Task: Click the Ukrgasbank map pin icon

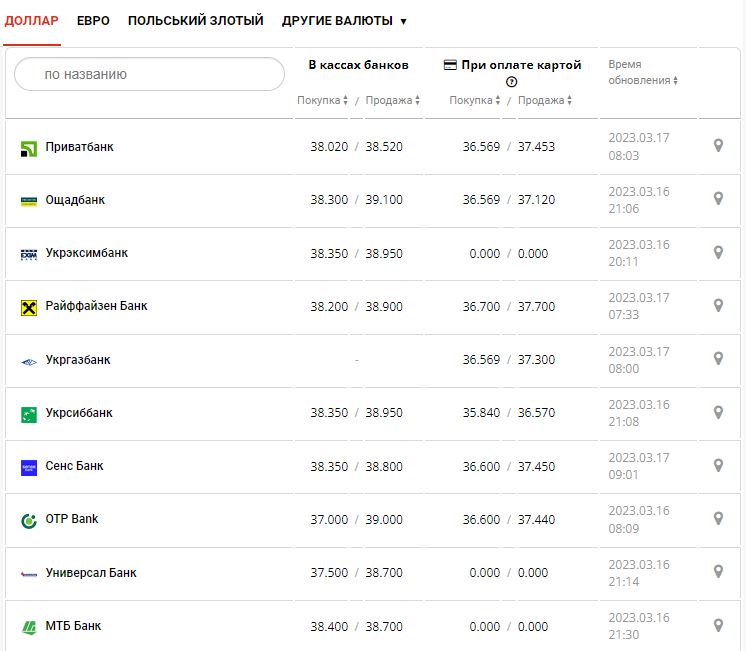Action: coord(717,358)
